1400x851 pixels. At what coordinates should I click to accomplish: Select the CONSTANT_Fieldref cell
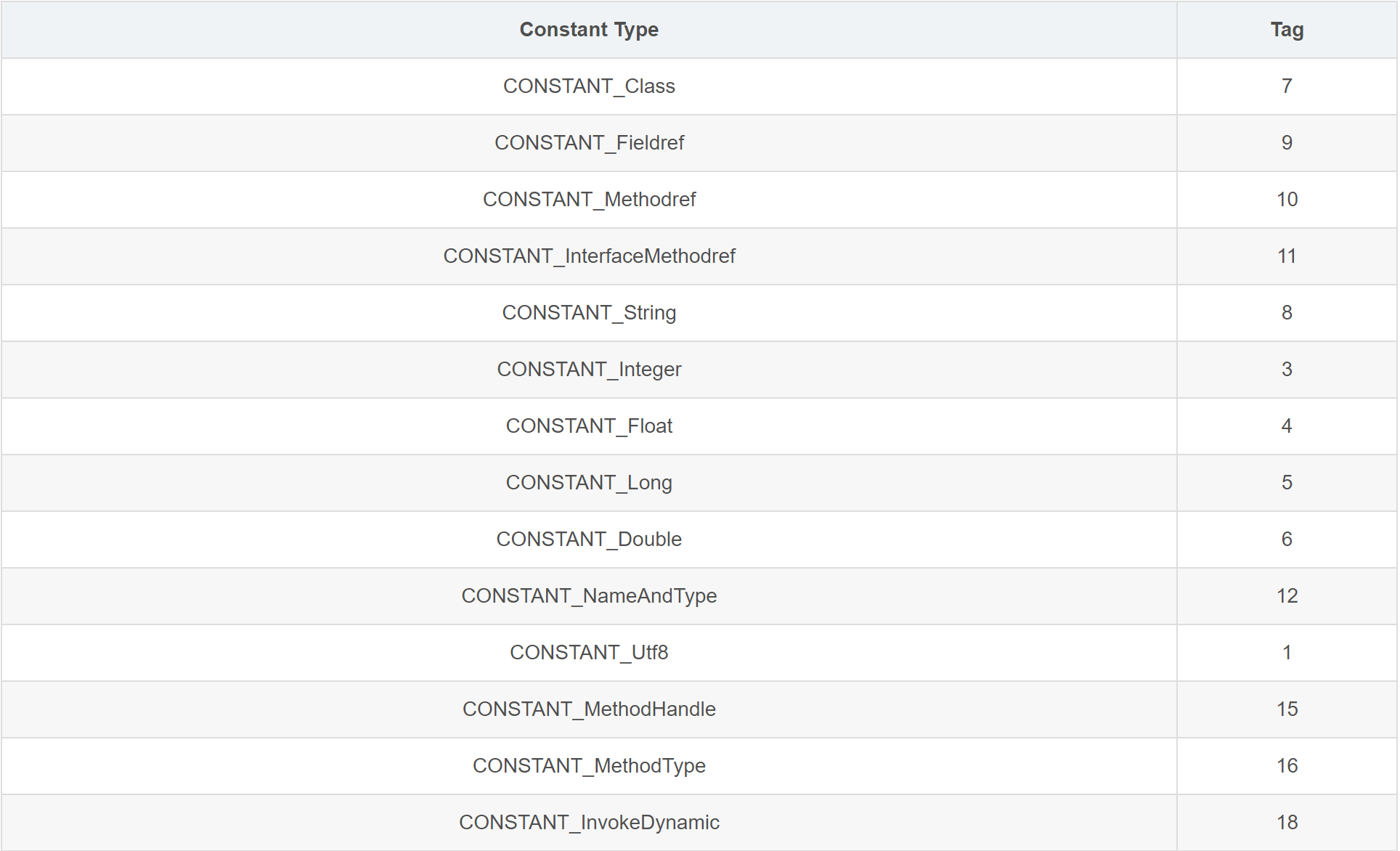(589, 143)
